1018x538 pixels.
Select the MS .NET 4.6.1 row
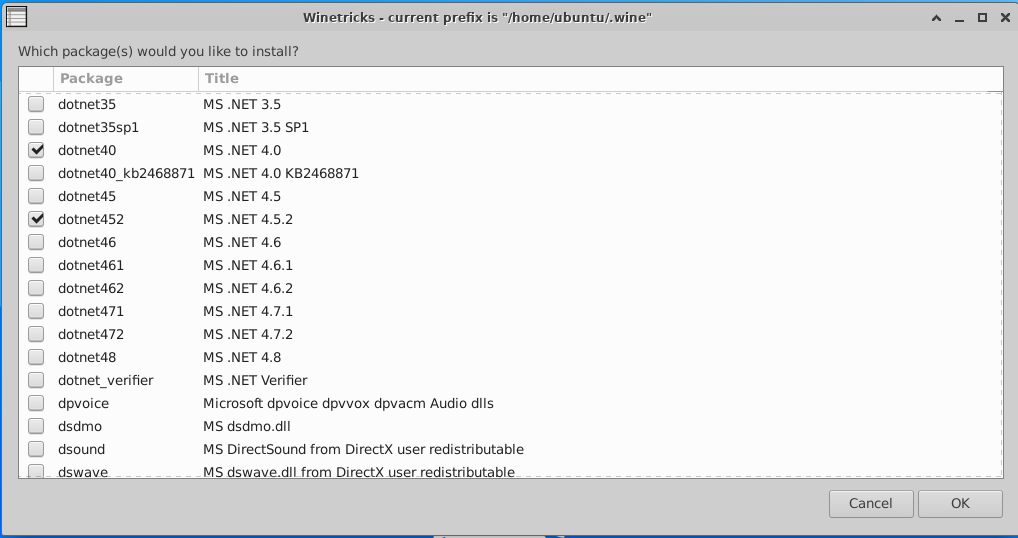(x=510, y=265)
